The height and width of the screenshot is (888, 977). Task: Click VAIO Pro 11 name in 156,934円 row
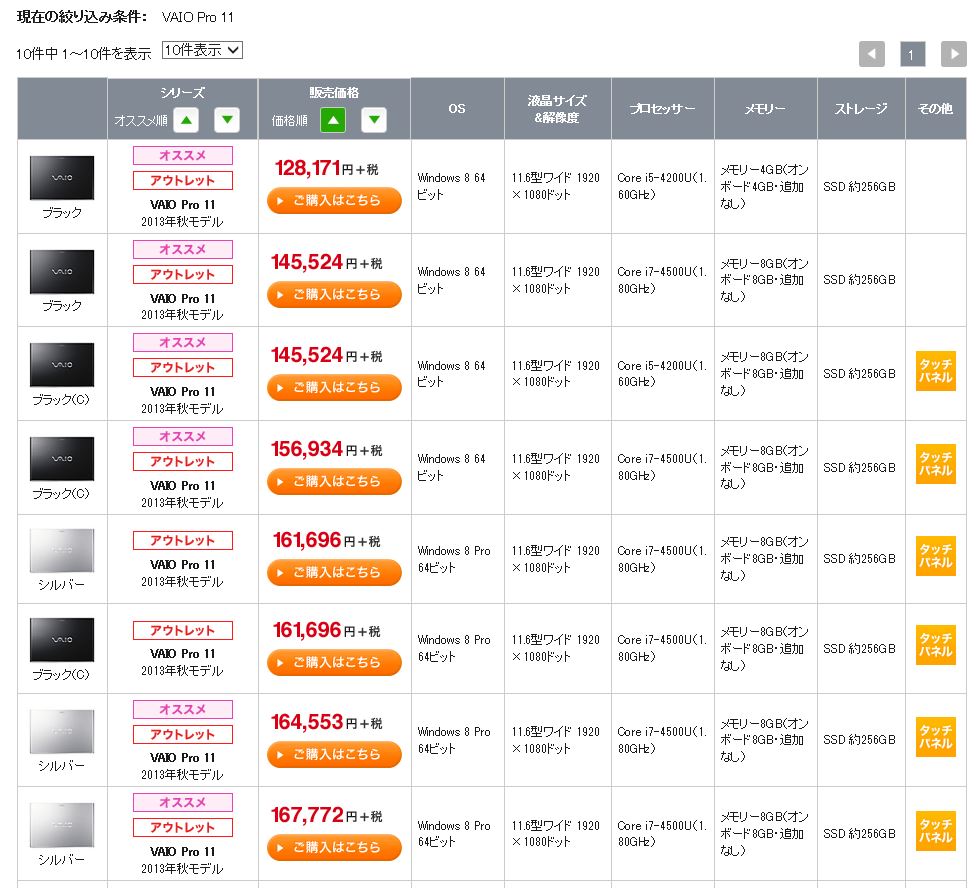click(182, 485)
